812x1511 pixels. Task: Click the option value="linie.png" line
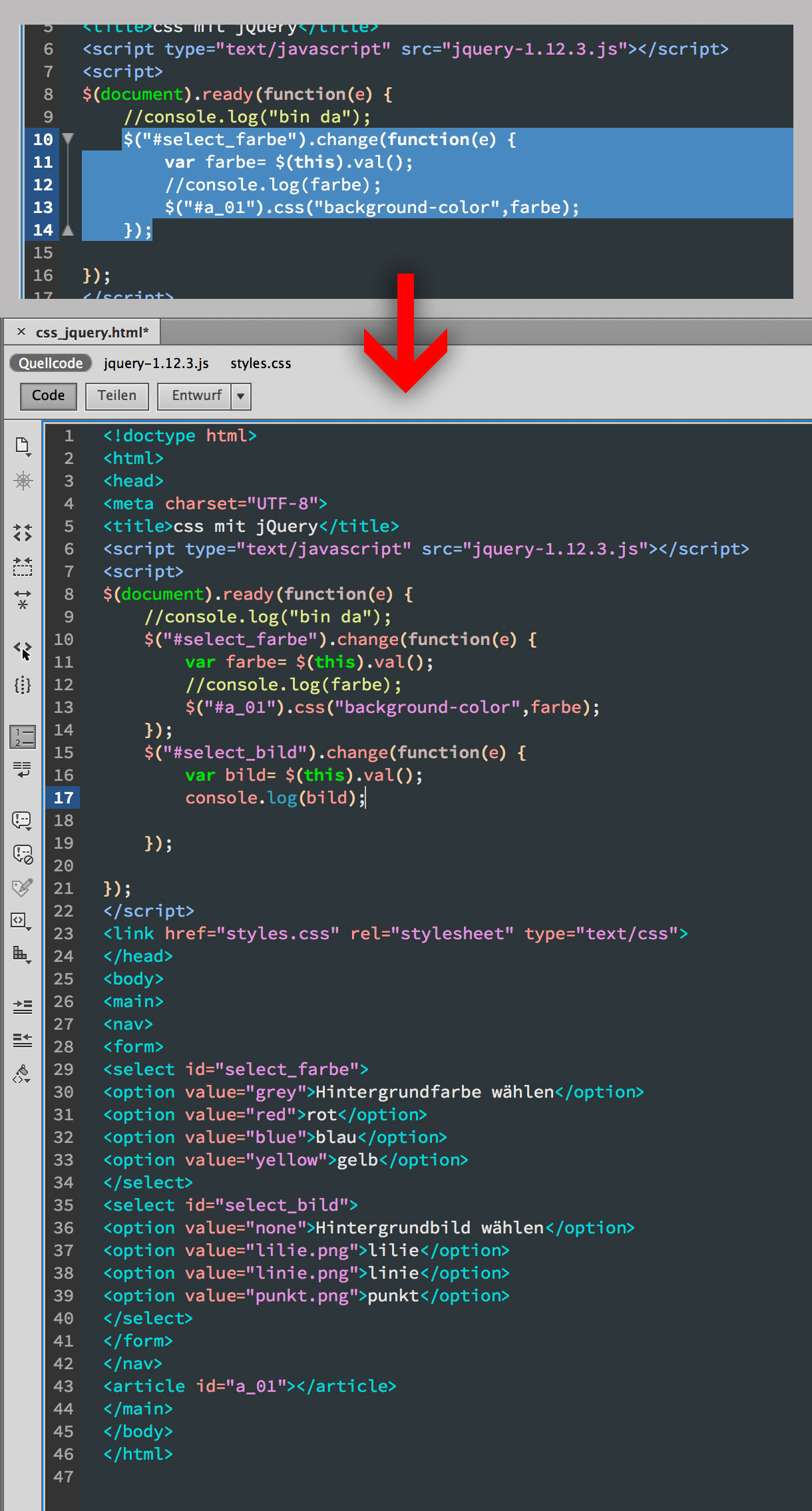pos(306,1273)
